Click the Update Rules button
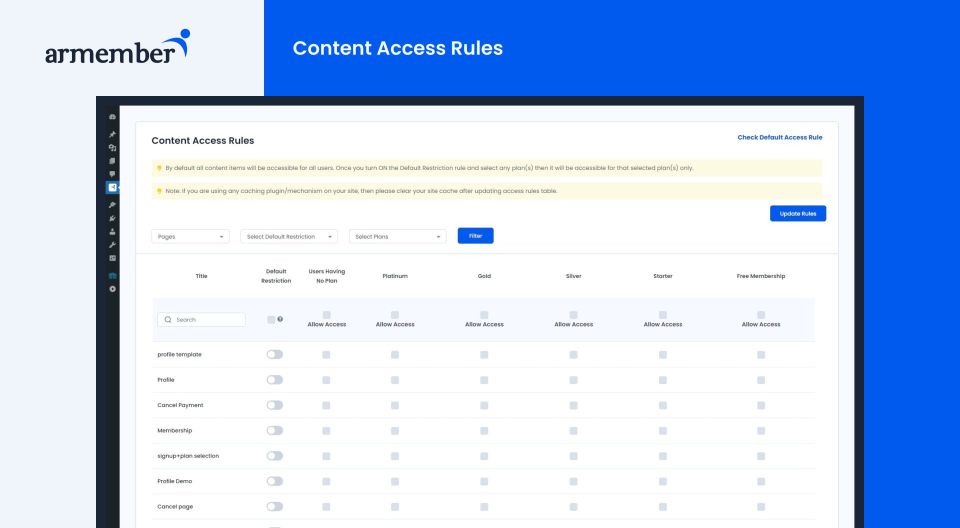The image size is (960, 528). [797, 213]
